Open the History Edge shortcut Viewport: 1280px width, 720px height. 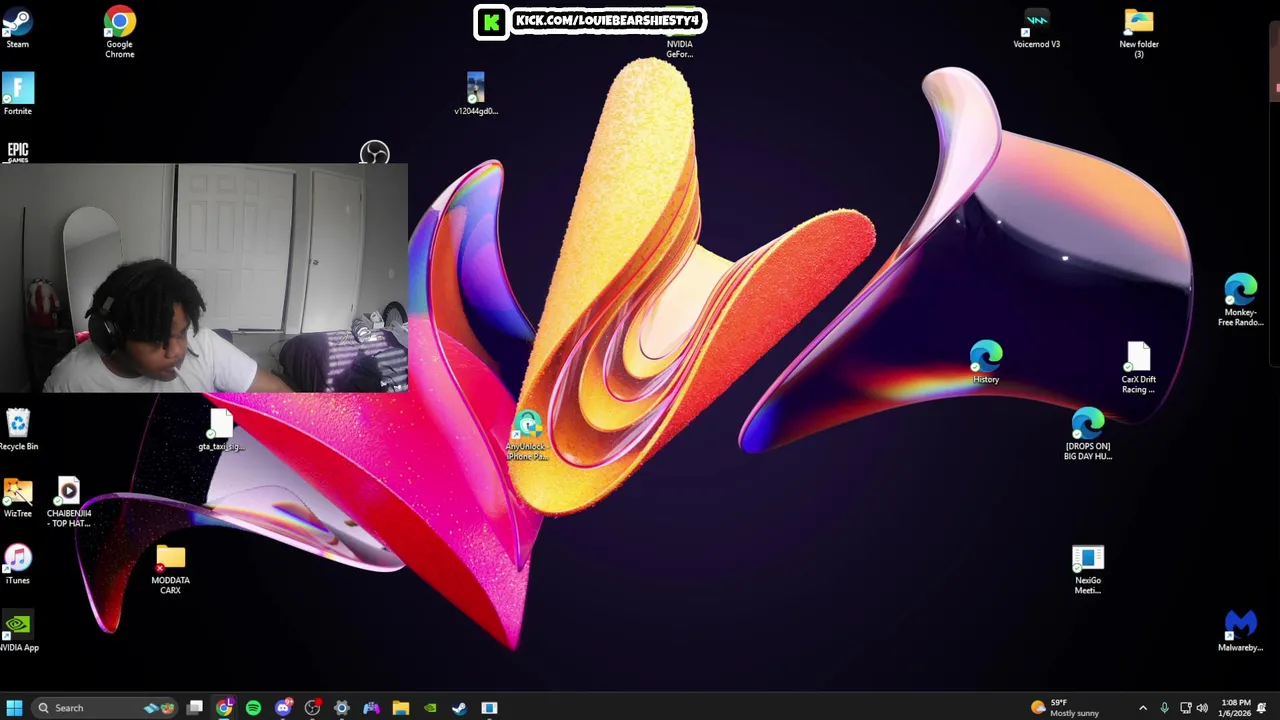coord(985,363)
